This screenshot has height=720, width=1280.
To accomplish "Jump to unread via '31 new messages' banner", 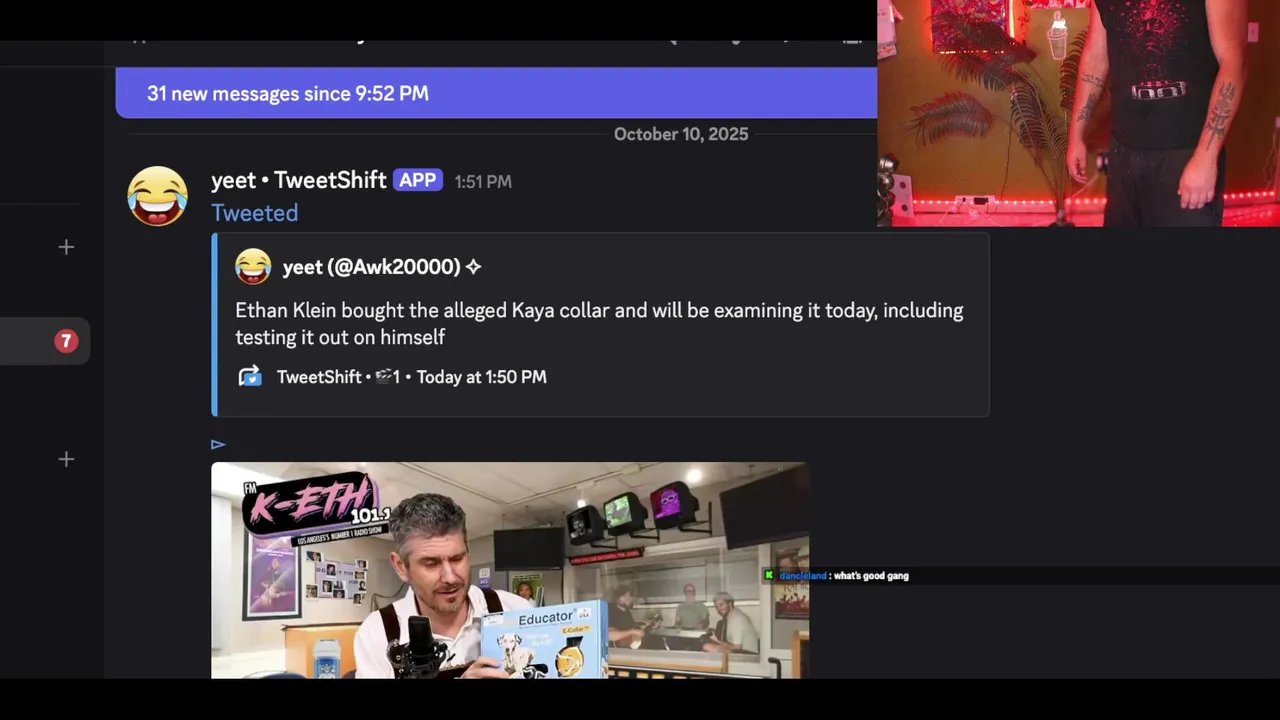I will (x=496, y=93).
